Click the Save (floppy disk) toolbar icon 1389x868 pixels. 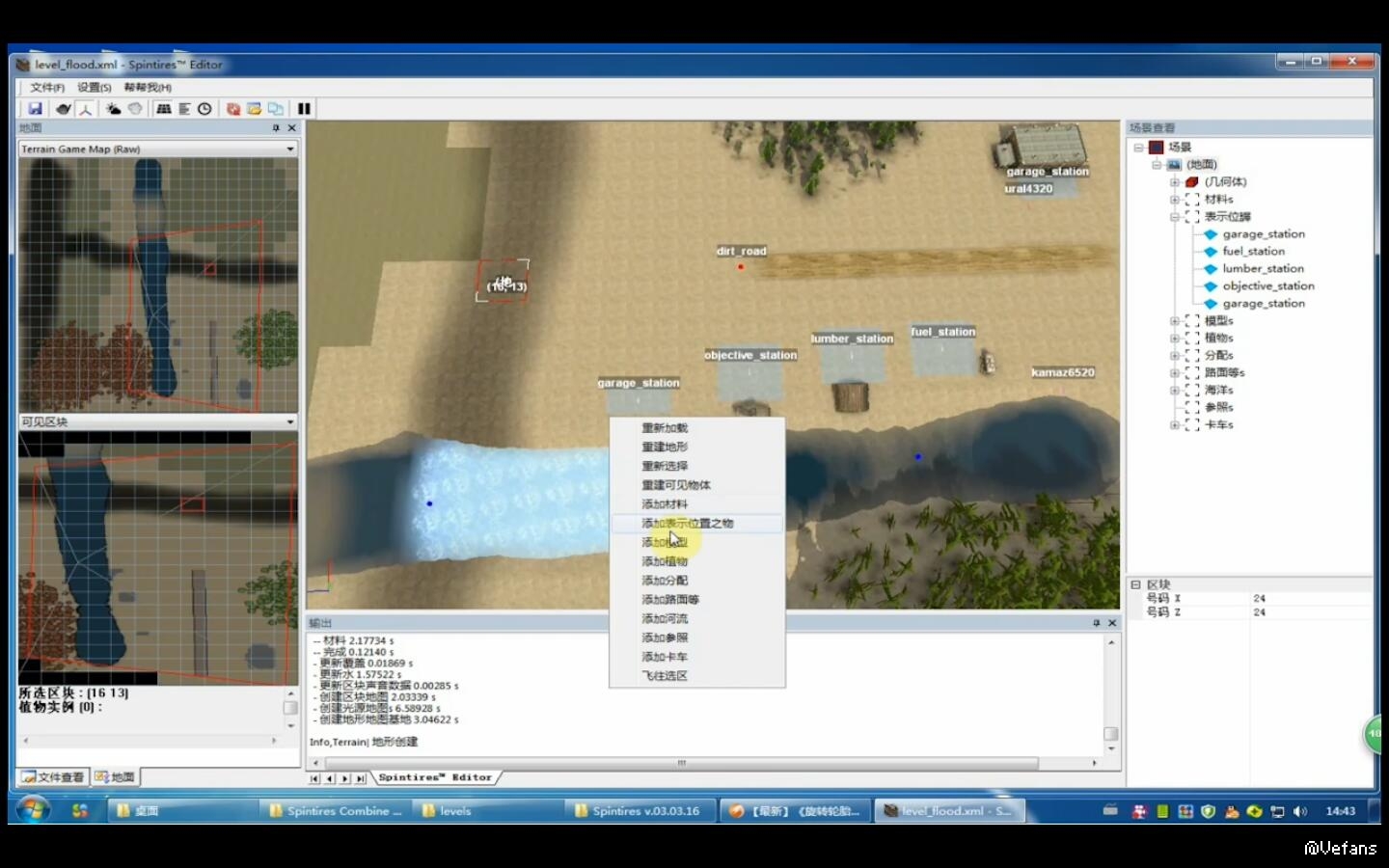36,109
